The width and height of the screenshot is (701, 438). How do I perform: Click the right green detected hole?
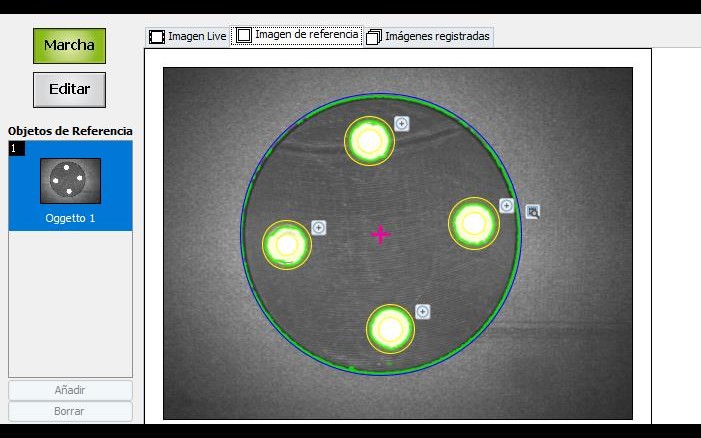pyautogui.click(x=474, y=223)
